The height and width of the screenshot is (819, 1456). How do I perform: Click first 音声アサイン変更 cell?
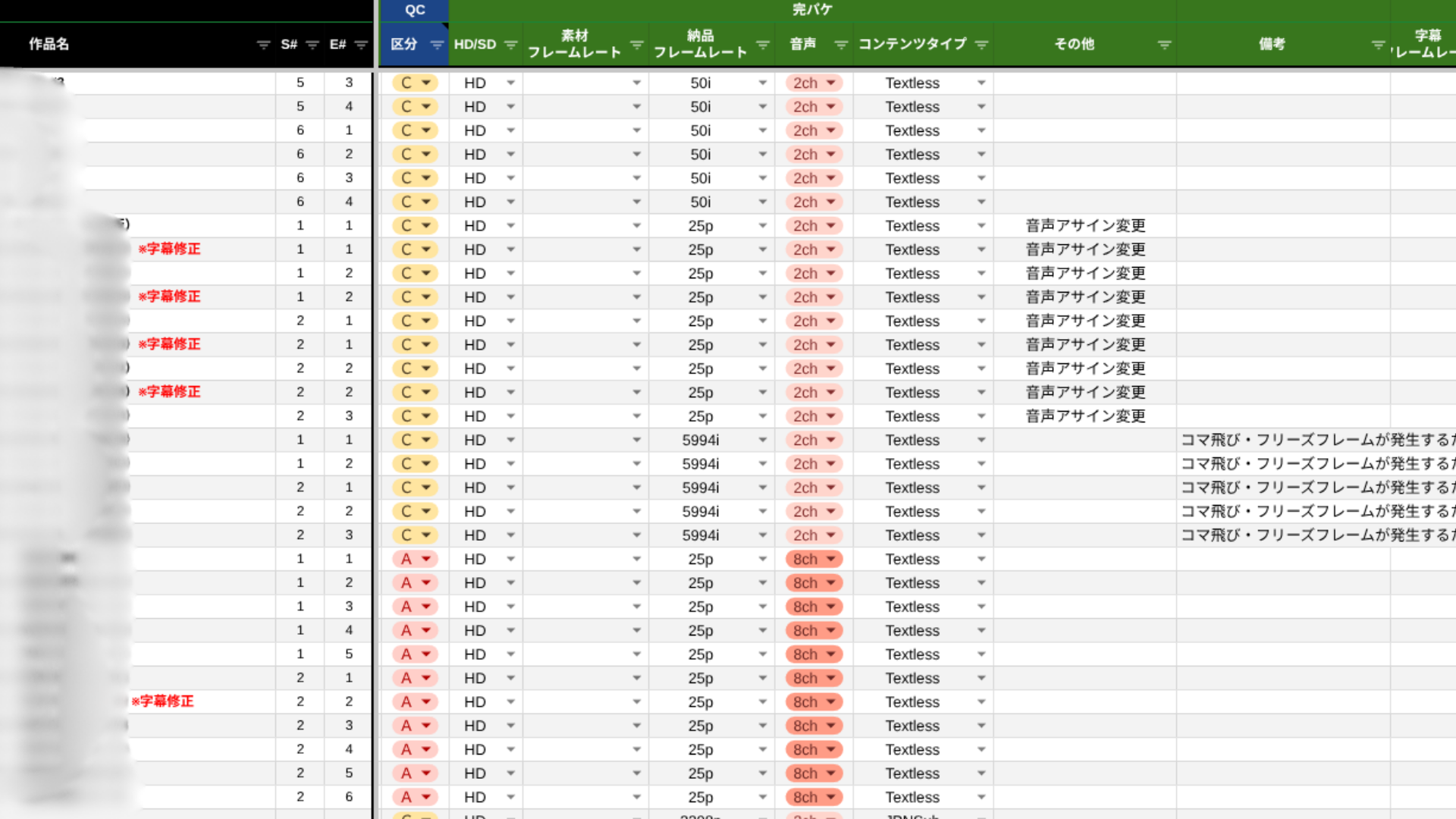1084,226
